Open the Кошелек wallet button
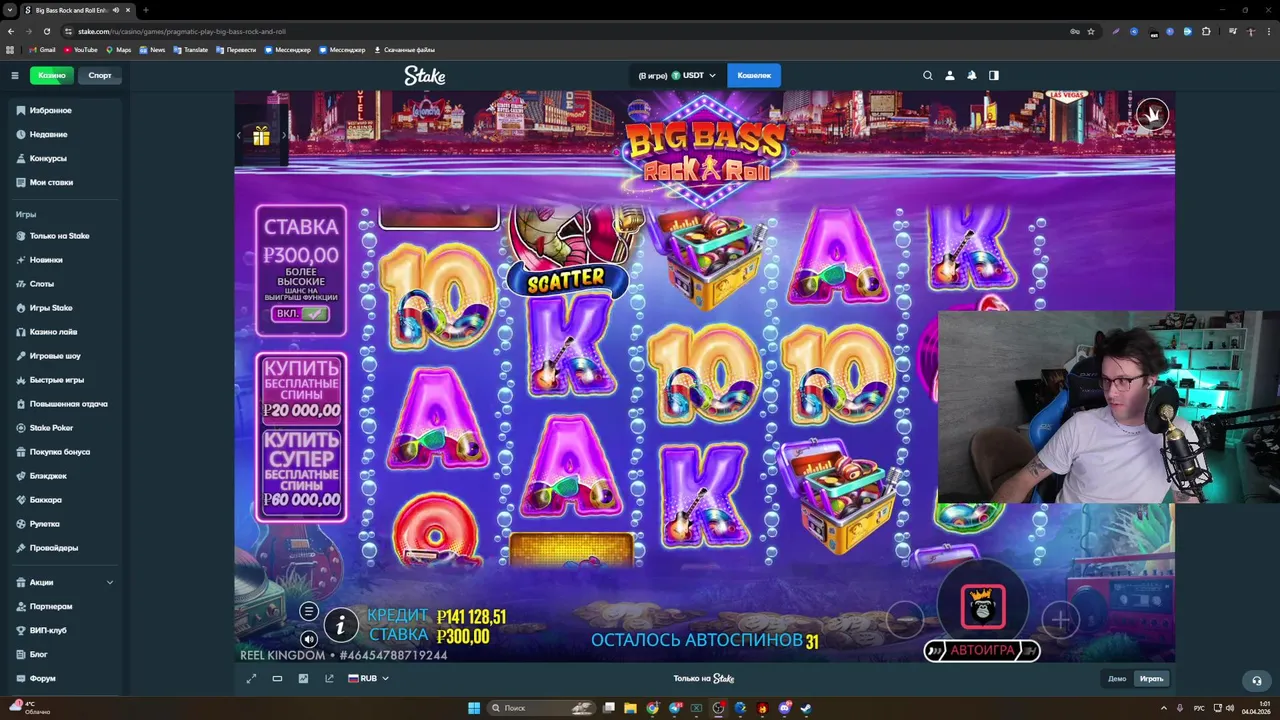 (755, 75)
